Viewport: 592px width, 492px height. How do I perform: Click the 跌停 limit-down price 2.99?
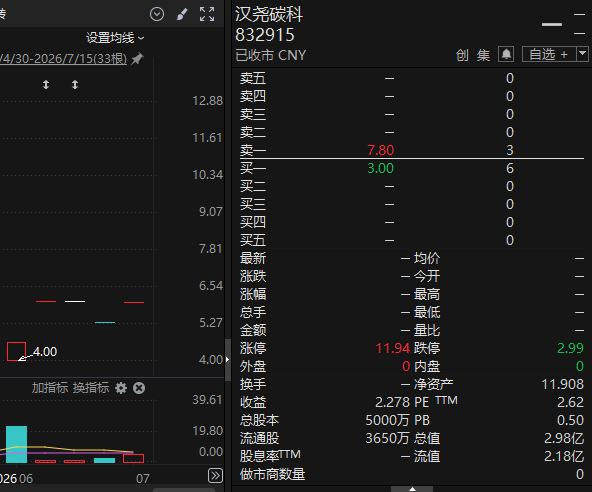(570, 348)
